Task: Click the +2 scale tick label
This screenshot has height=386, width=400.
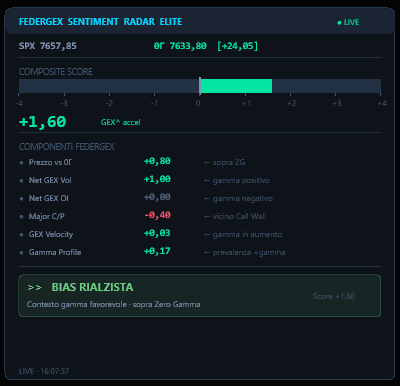Action: 292,103
